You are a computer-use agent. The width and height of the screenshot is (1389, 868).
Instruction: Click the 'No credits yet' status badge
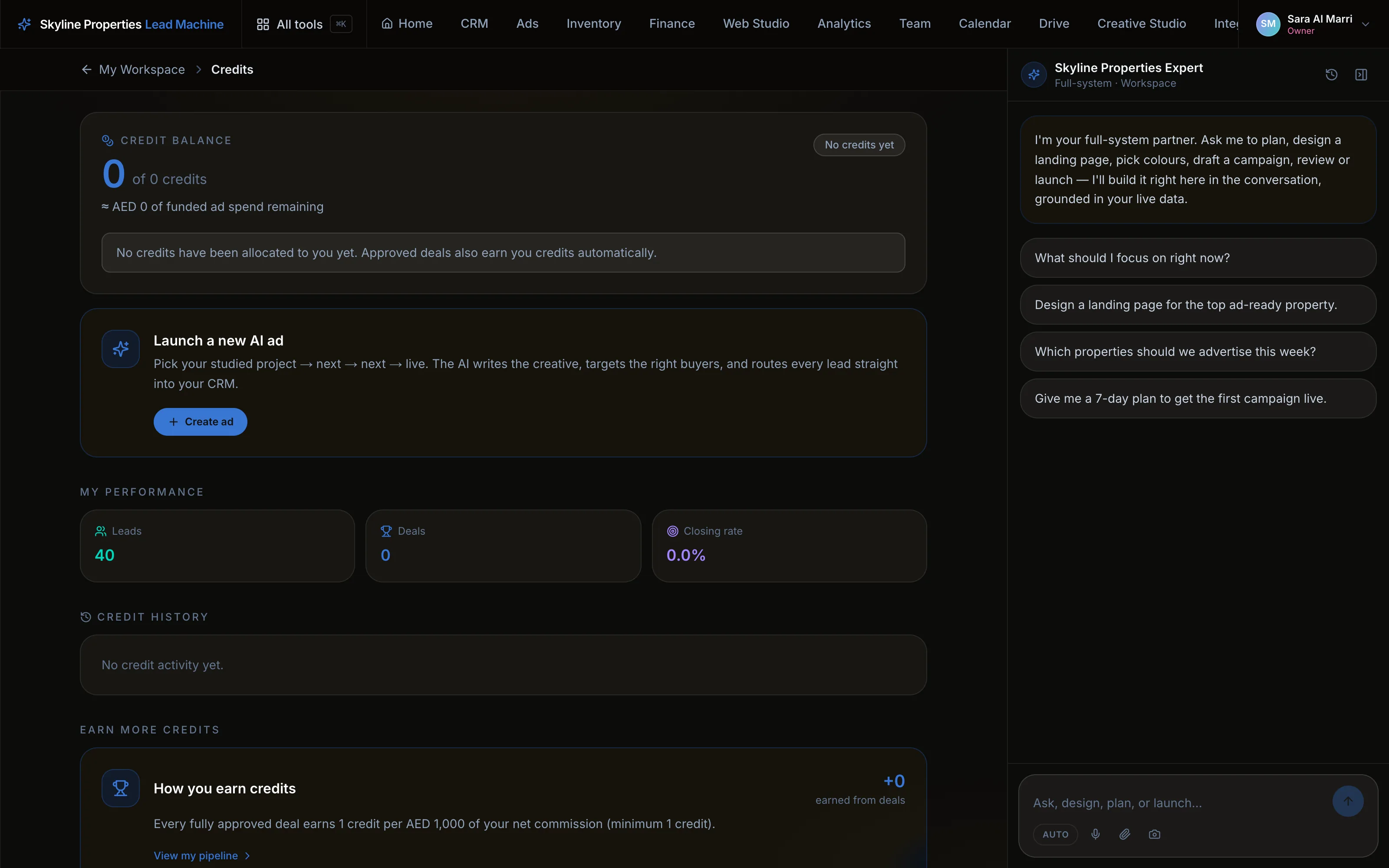point(859,145)
